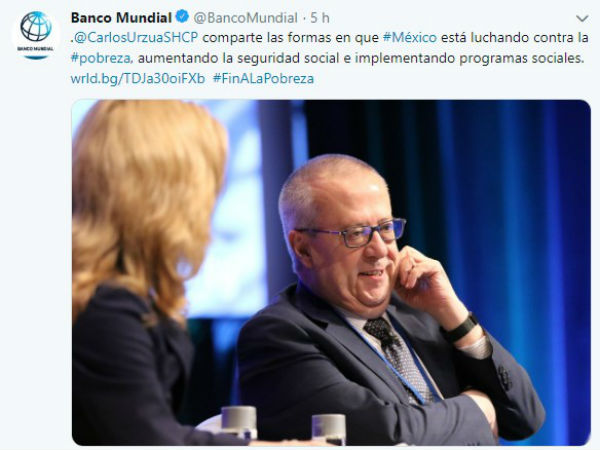The width and height of the screenshot is (600, 450).
Task: Open the Banco Mundial account name
Action: click(x=121, y=18)
